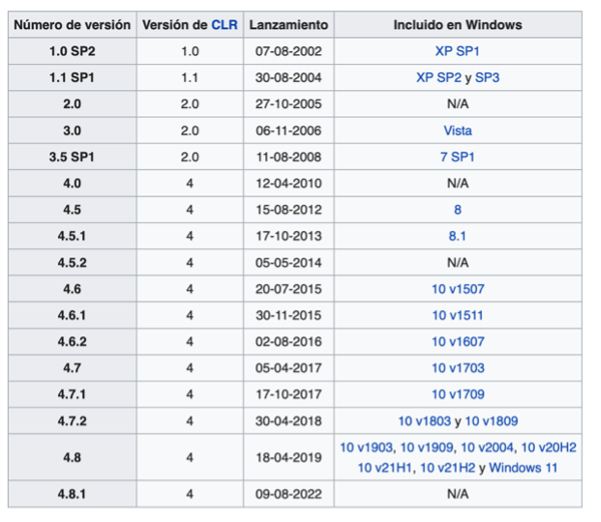Click the Windows 8 link
This screenshot has height=522, width=601.
click(x=458, y=210)
